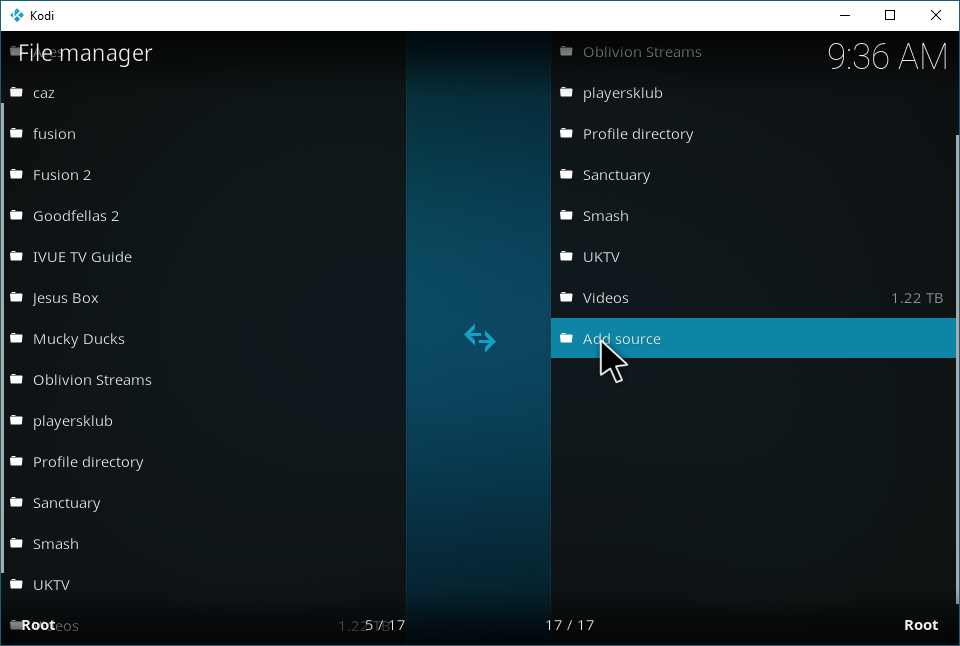Click left pane playersklub folder icon
The width and height of the screenshot is (960, 646).
(x=17, y=421)
